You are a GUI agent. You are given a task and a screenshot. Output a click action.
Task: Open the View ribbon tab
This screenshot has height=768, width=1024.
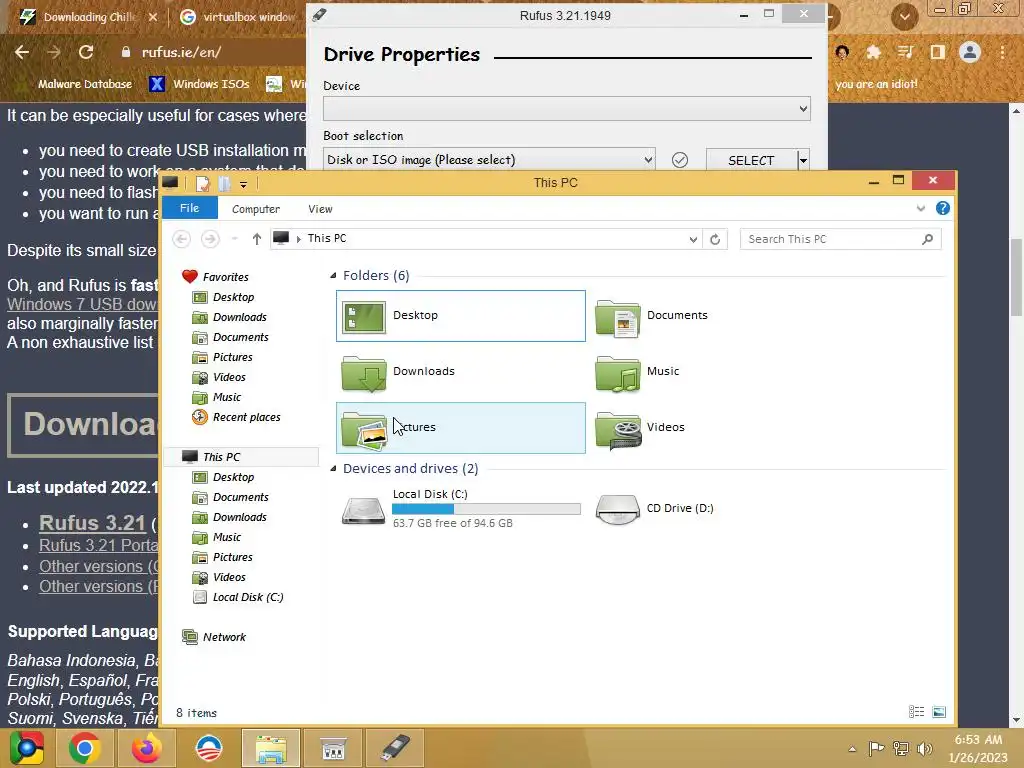(x=320, y=209)
